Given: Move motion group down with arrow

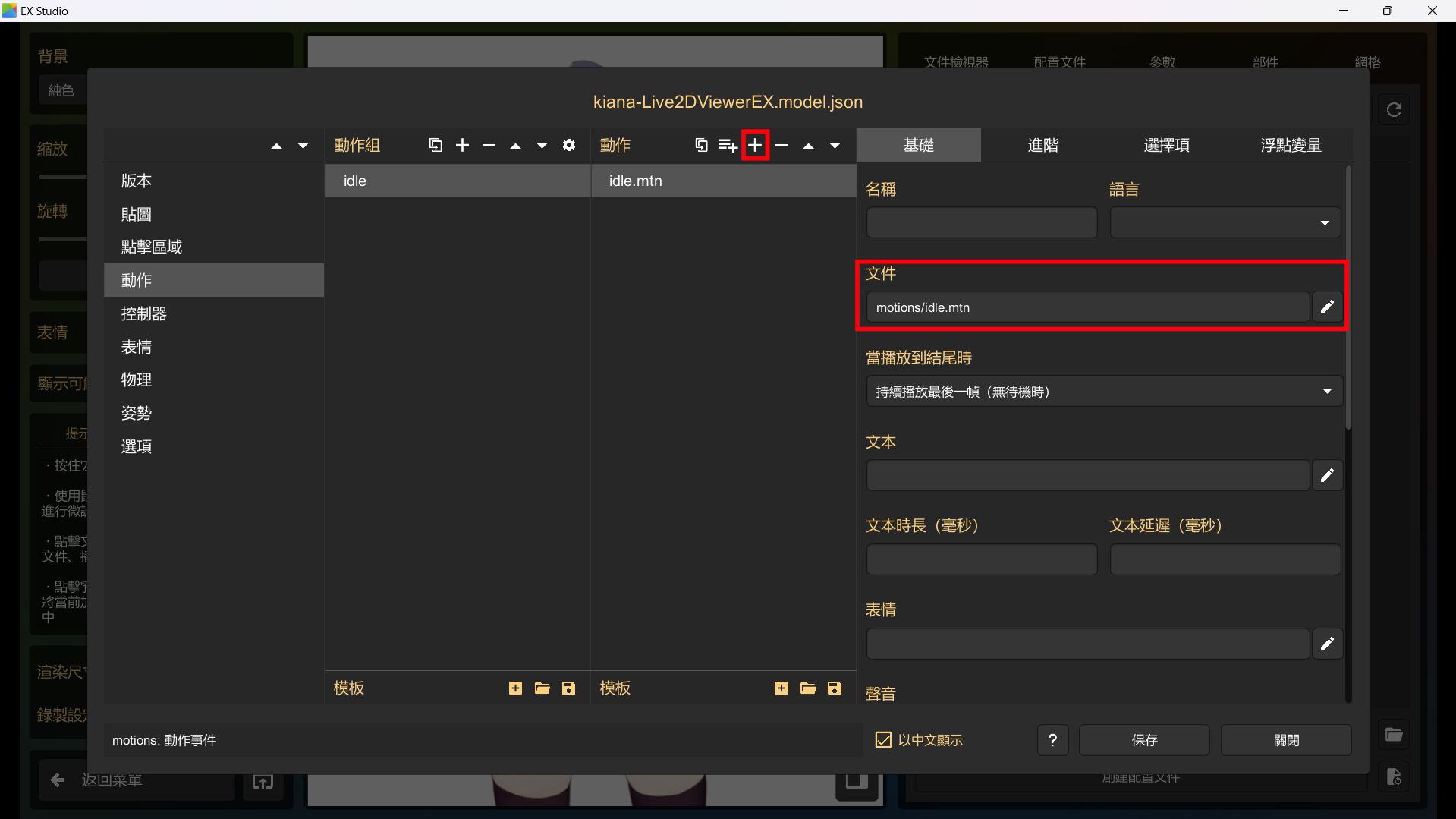Looking at the screenshot, I should tap(542, 145).
